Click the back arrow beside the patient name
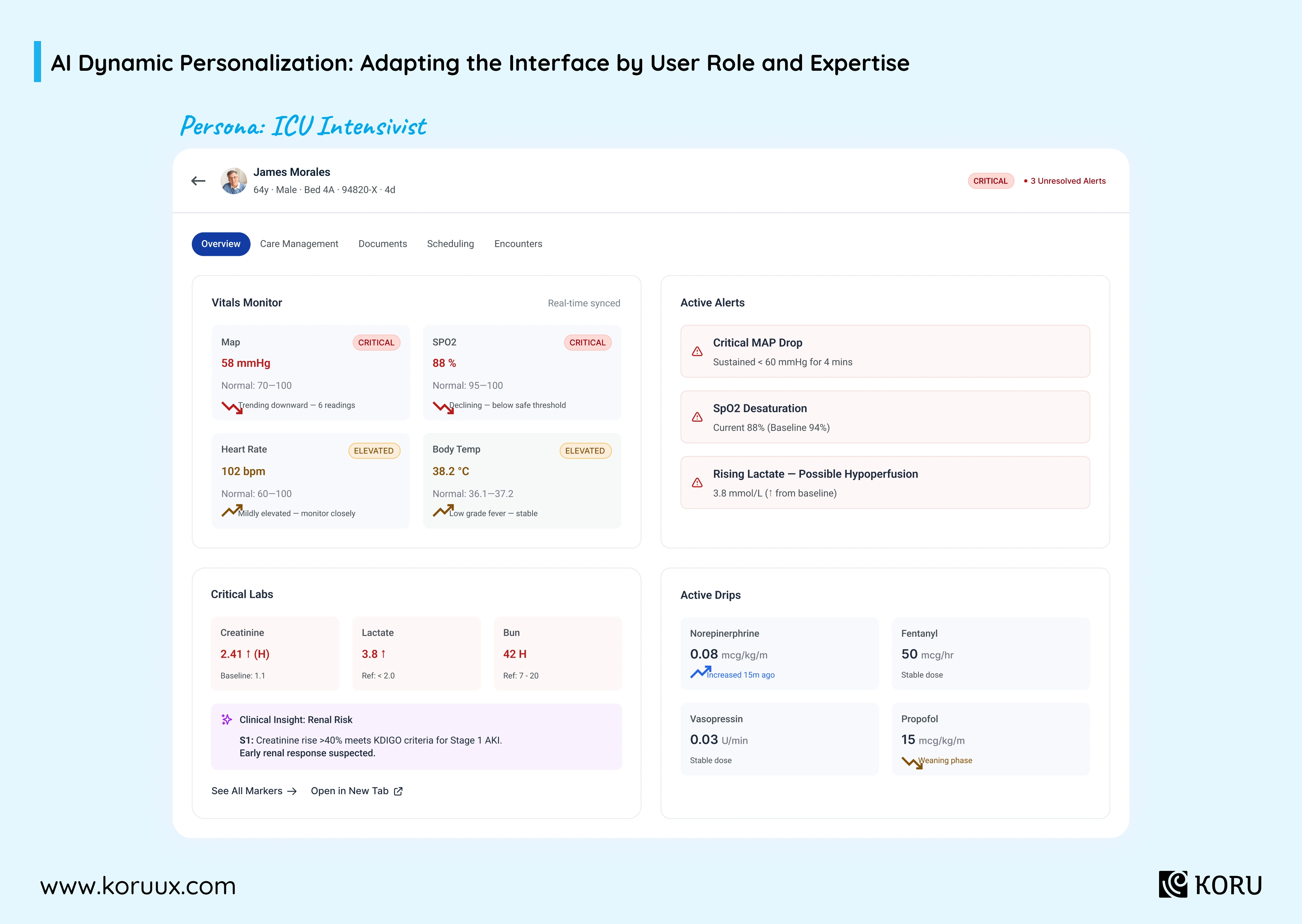The height and width of the screenshot is (924, 1302). (x=198, y=181)
